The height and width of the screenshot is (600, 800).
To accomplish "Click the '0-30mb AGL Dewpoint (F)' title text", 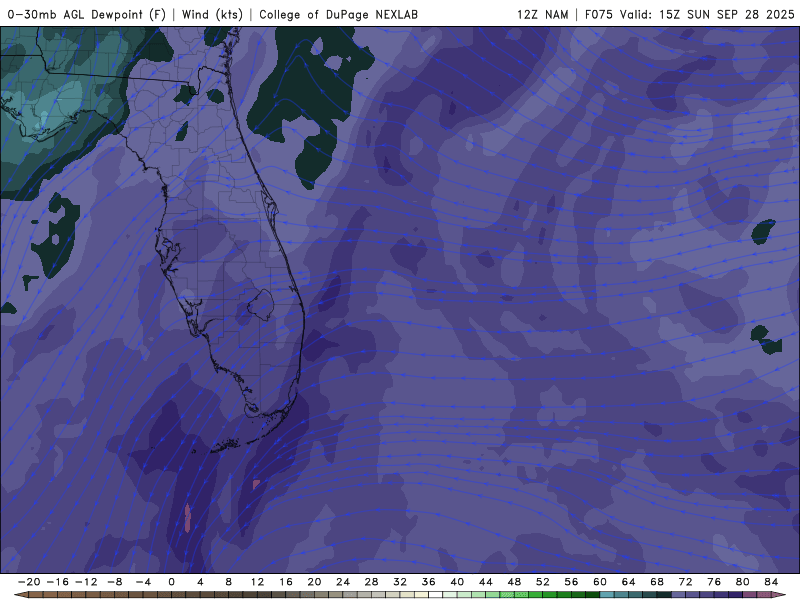I will coord(87,14).
